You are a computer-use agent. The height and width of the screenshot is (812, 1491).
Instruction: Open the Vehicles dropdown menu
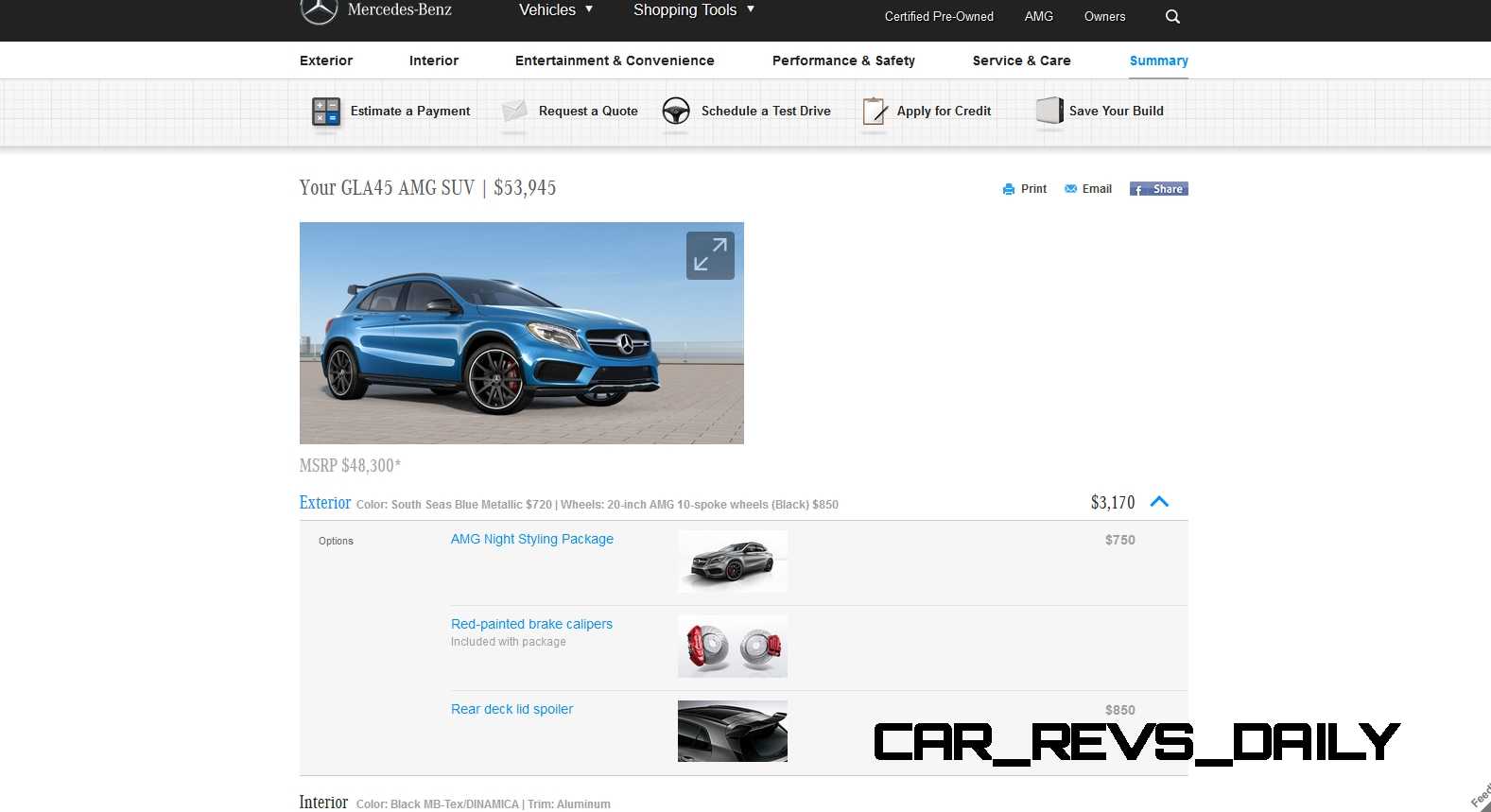[x=556, y=10]
